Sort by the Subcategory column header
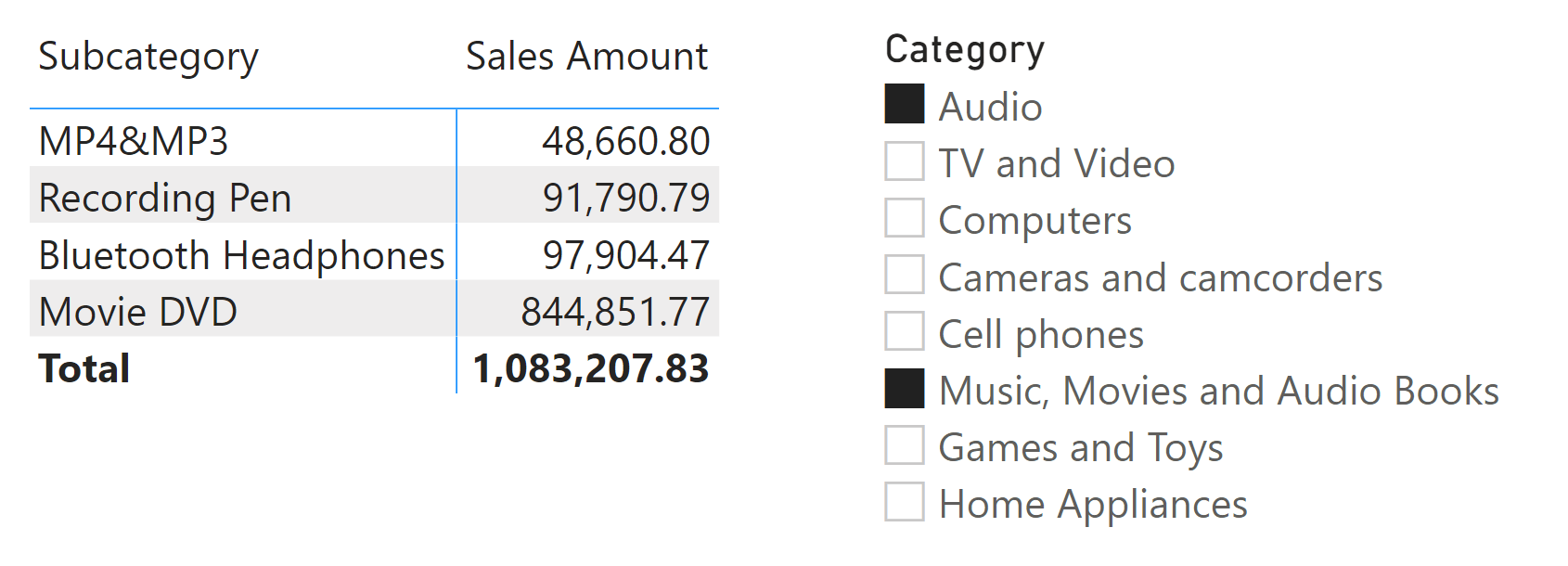This screenshot has width=1568, height=566. [x=148, y=58]
